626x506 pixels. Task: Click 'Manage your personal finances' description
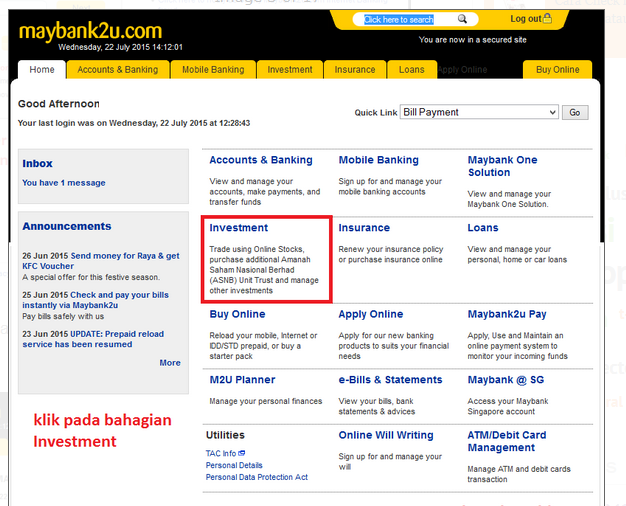[265, 401]
